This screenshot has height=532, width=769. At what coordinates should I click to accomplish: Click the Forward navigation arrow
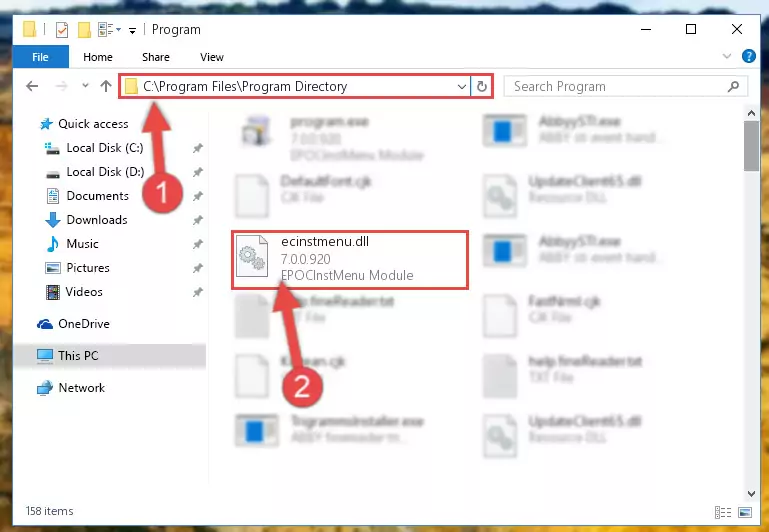(61, 86)
